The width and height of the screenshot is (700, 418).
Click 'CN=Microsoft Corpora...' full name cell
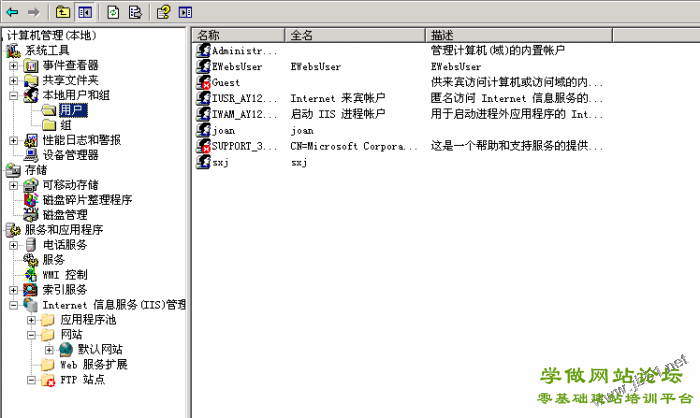point(354,146)
